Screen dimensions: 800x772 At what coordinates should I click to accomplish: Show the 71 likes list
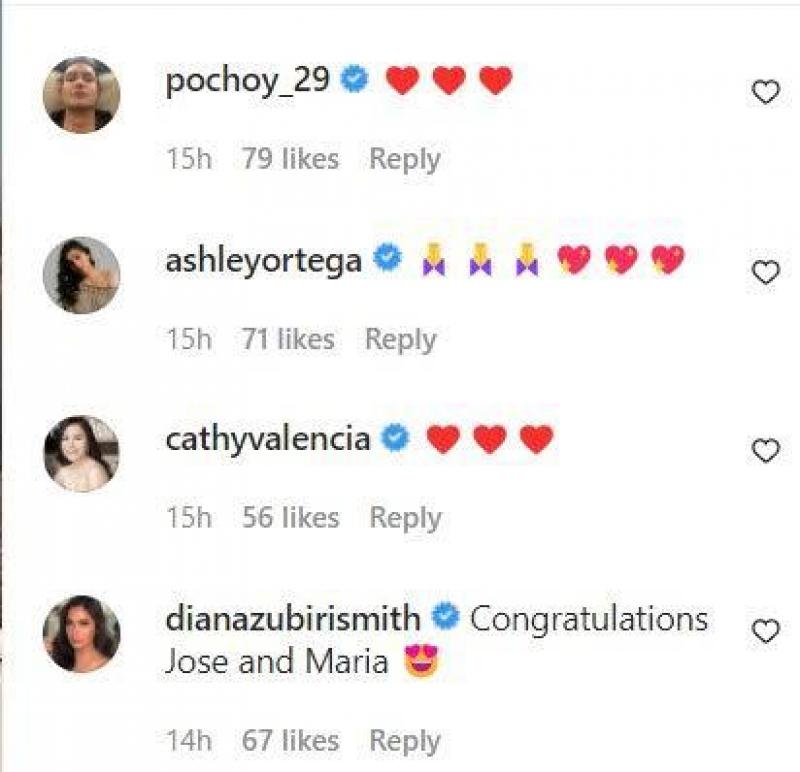[287, 339]
